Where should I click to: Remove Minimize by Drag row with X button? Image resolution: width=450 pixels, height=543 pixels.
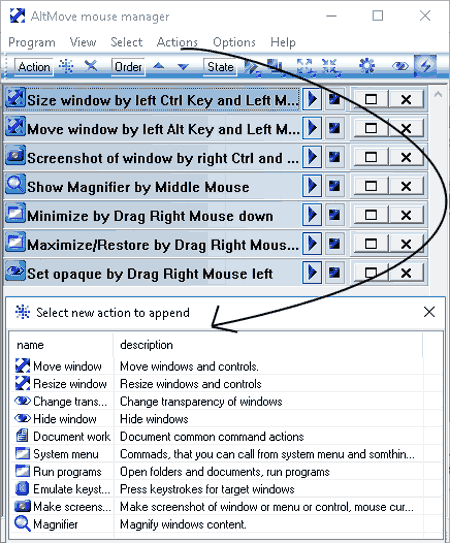[406, 215]
